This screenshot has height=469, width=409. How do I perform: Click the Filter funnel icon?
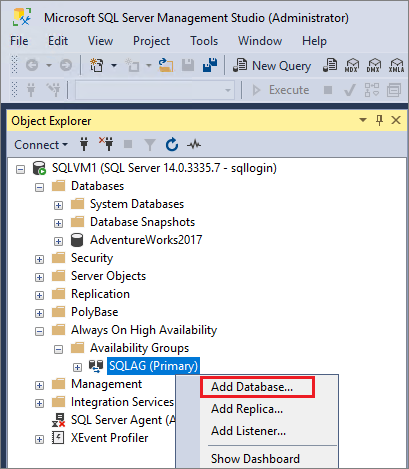pos(150,145)
